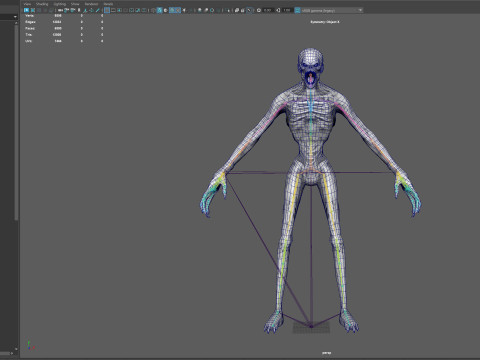Screen dimensions: 480x360
Task: Toggle the X-Ray Joints button
Action: [249, 10]
